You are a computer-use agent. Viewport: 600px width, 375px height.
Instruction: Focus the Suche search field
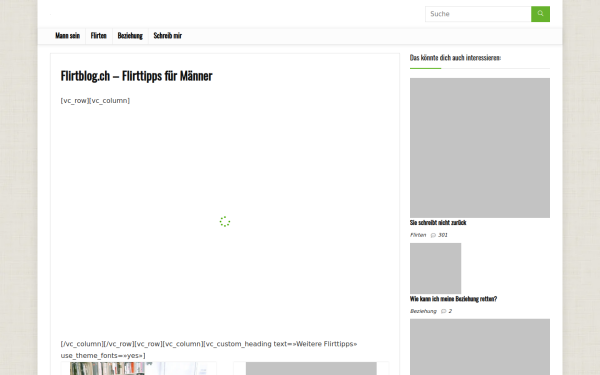(478, 14)
